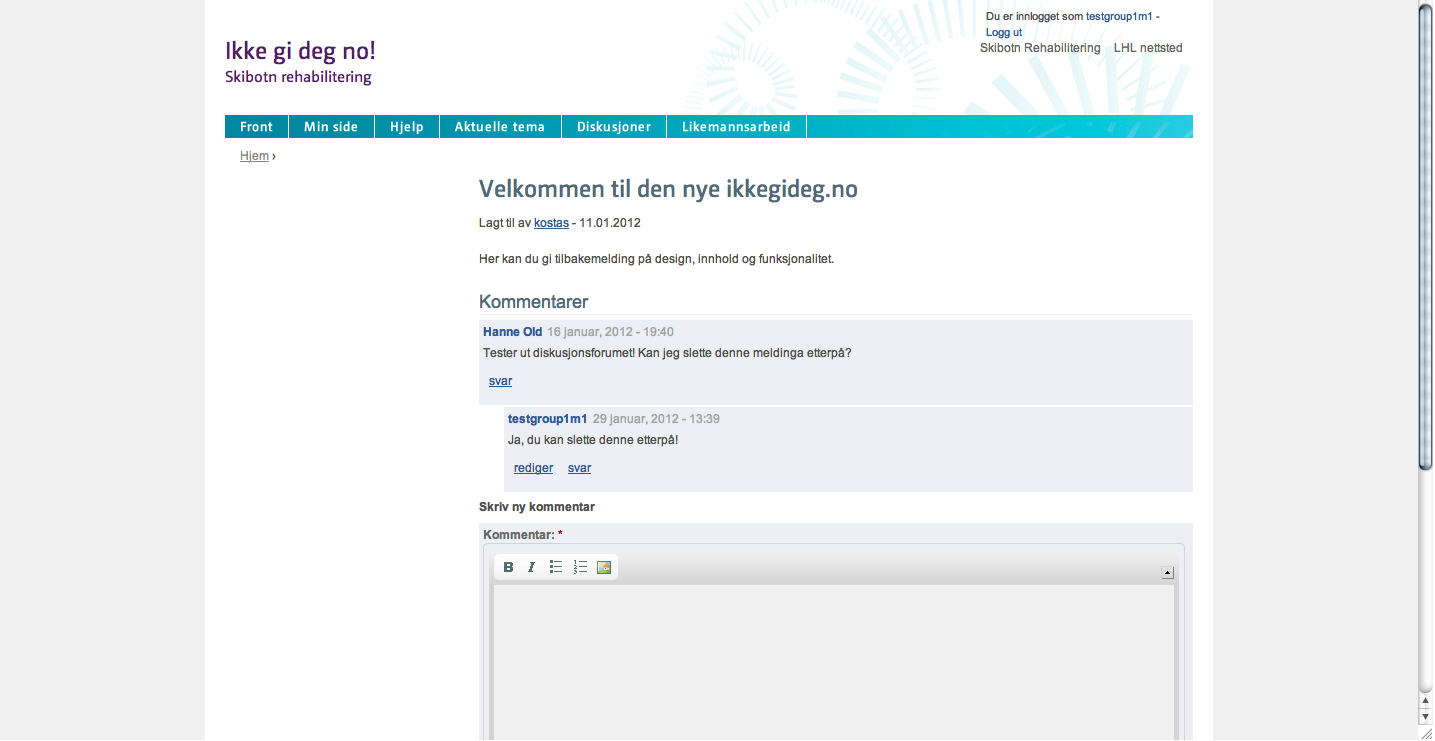Open Aktuelle tema navigation item
This screenshot has height=741, width=1435.
pos(500,127)
